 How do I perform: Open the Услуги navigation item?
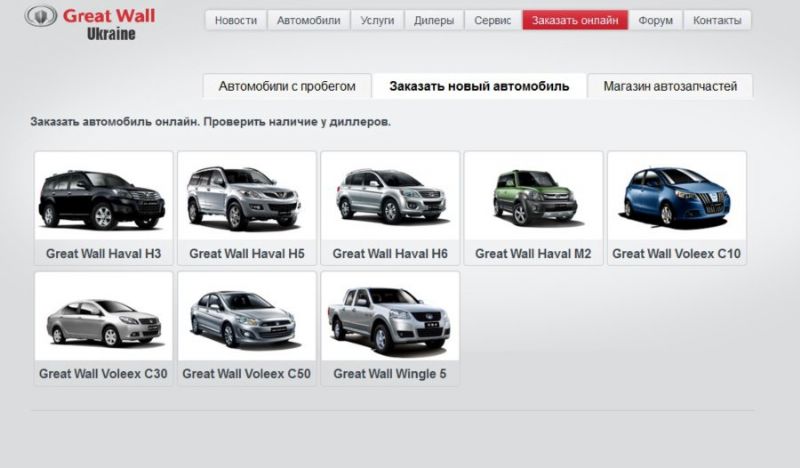(377, 20)
